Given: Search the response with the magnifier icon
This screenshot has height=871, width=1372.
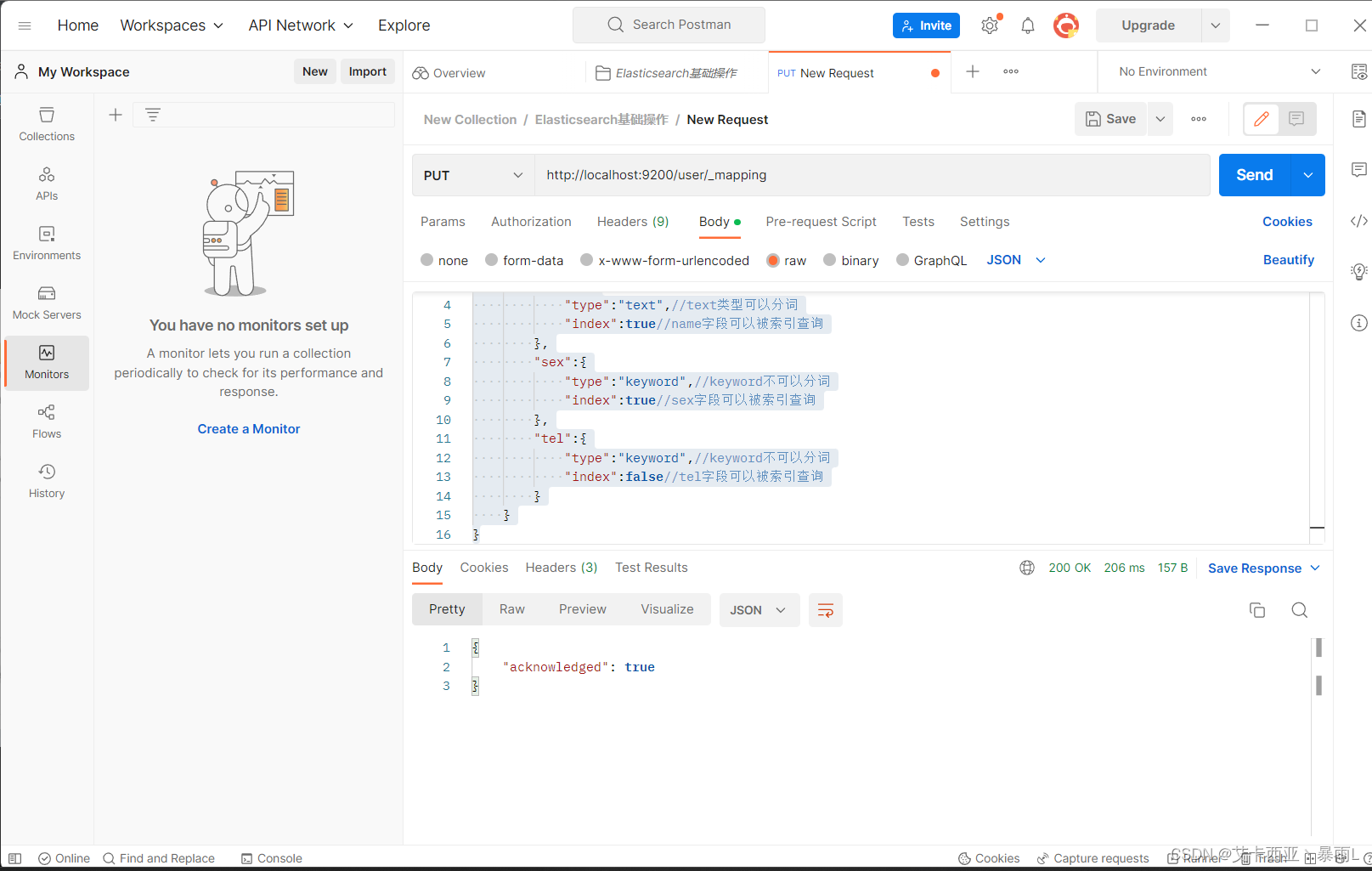Looking at the screenshot, I should point(1300,610).
